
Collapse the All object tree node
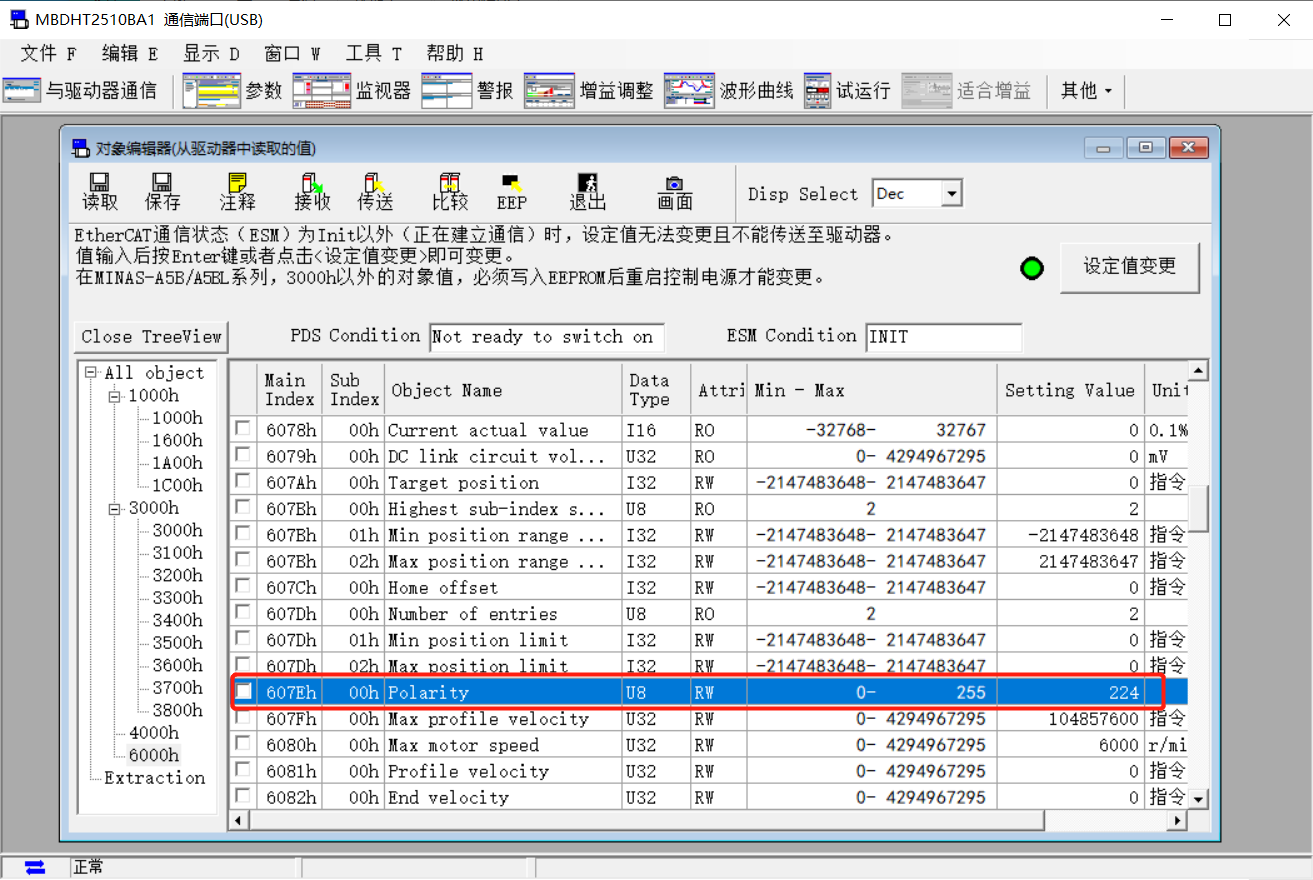click(x=92, y=373)
